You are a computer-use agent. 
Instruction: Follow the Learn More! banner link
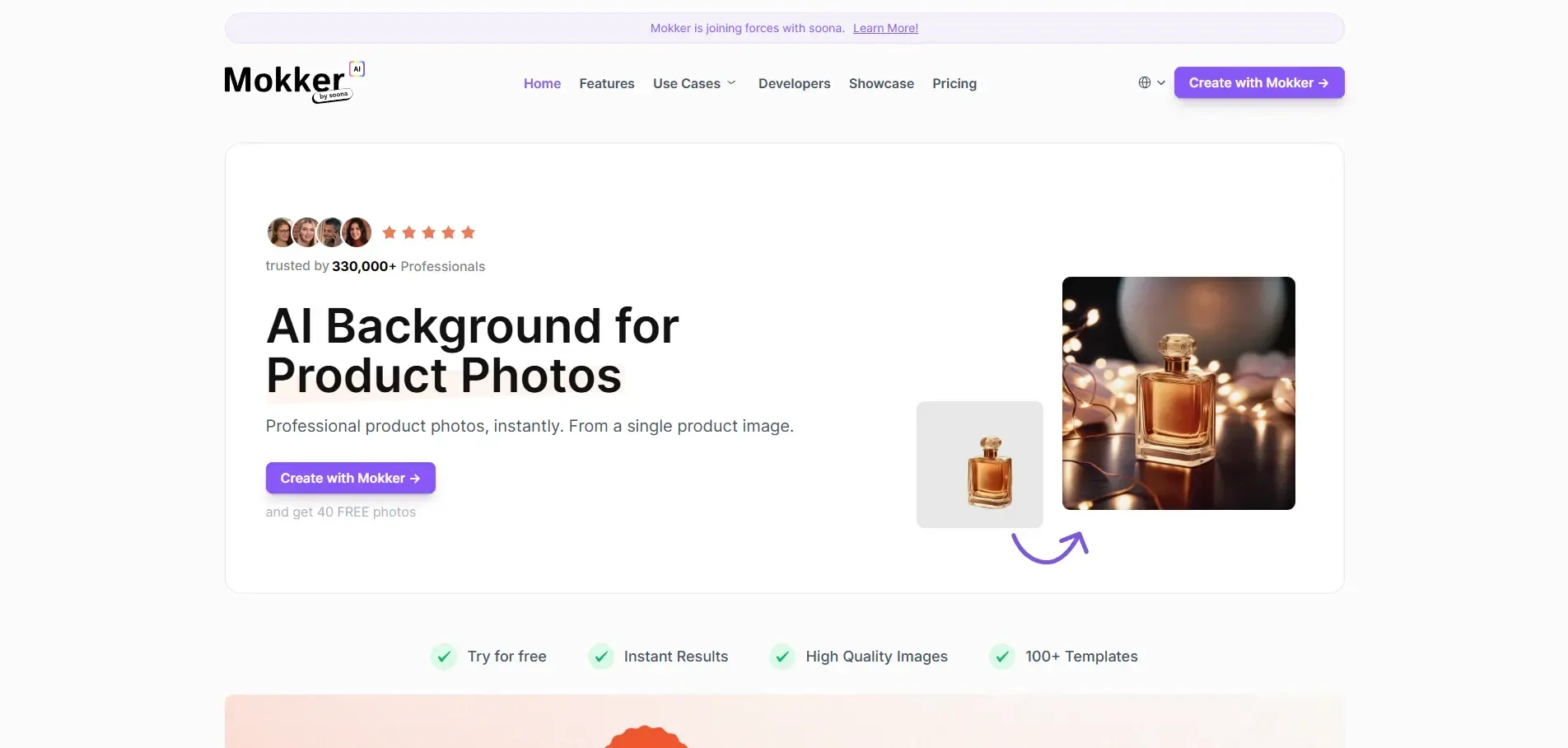(x=885, y=28)
